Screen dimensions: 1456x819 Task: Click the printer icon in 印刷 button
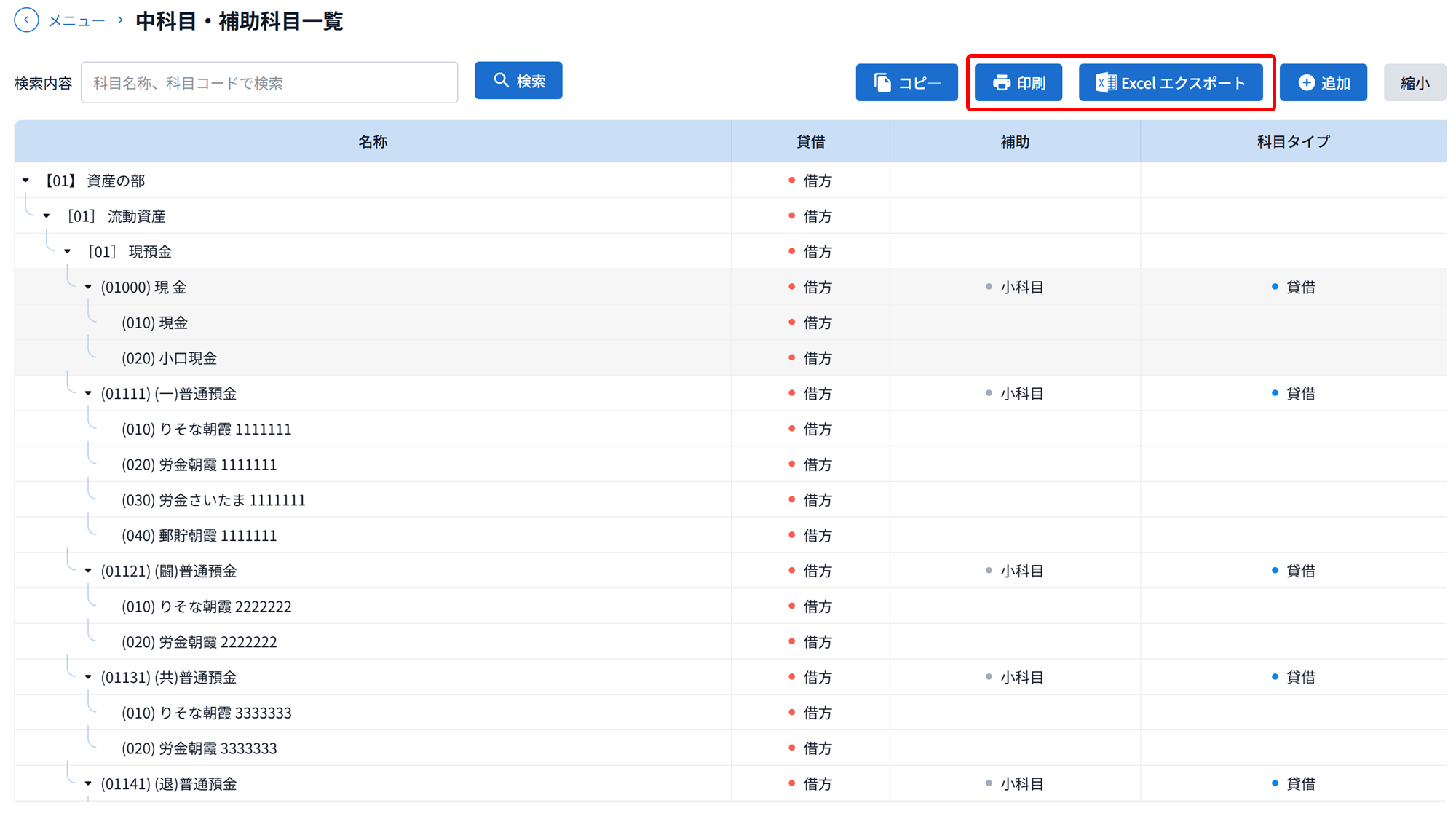[1002, 83]
